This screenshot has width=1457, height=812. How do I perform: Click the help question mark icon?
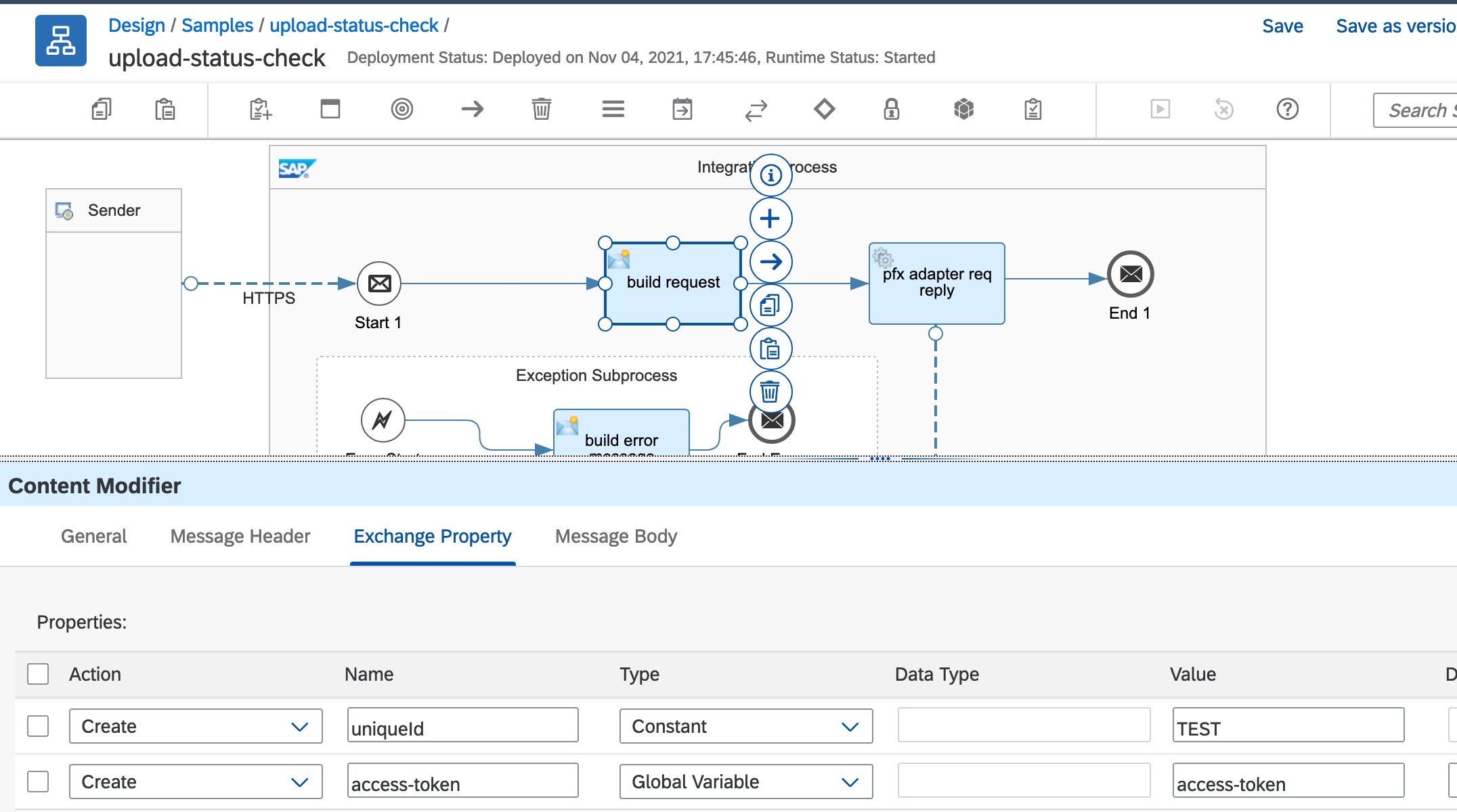[1287, 109]
